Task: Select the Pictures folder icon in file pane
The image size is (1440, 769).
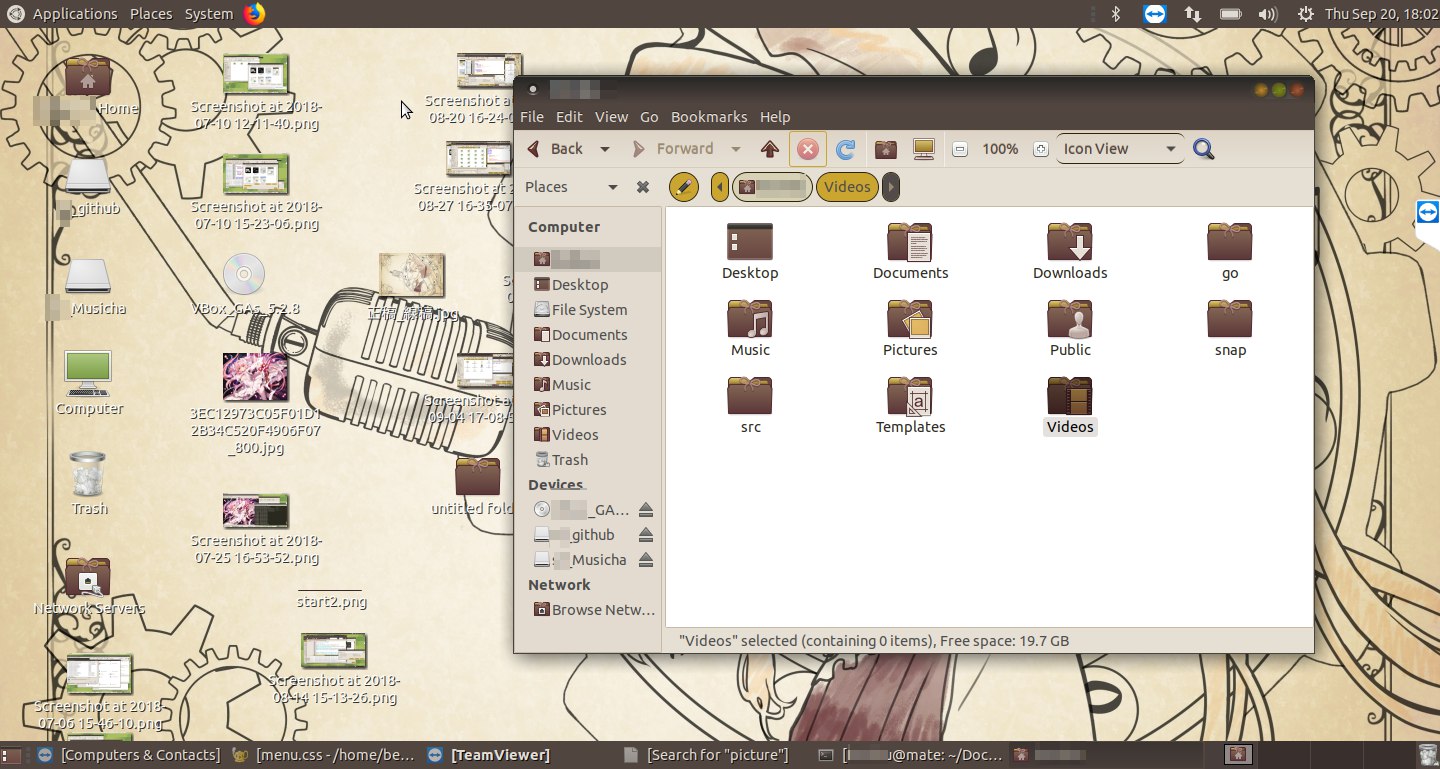Action: point(910,319)
